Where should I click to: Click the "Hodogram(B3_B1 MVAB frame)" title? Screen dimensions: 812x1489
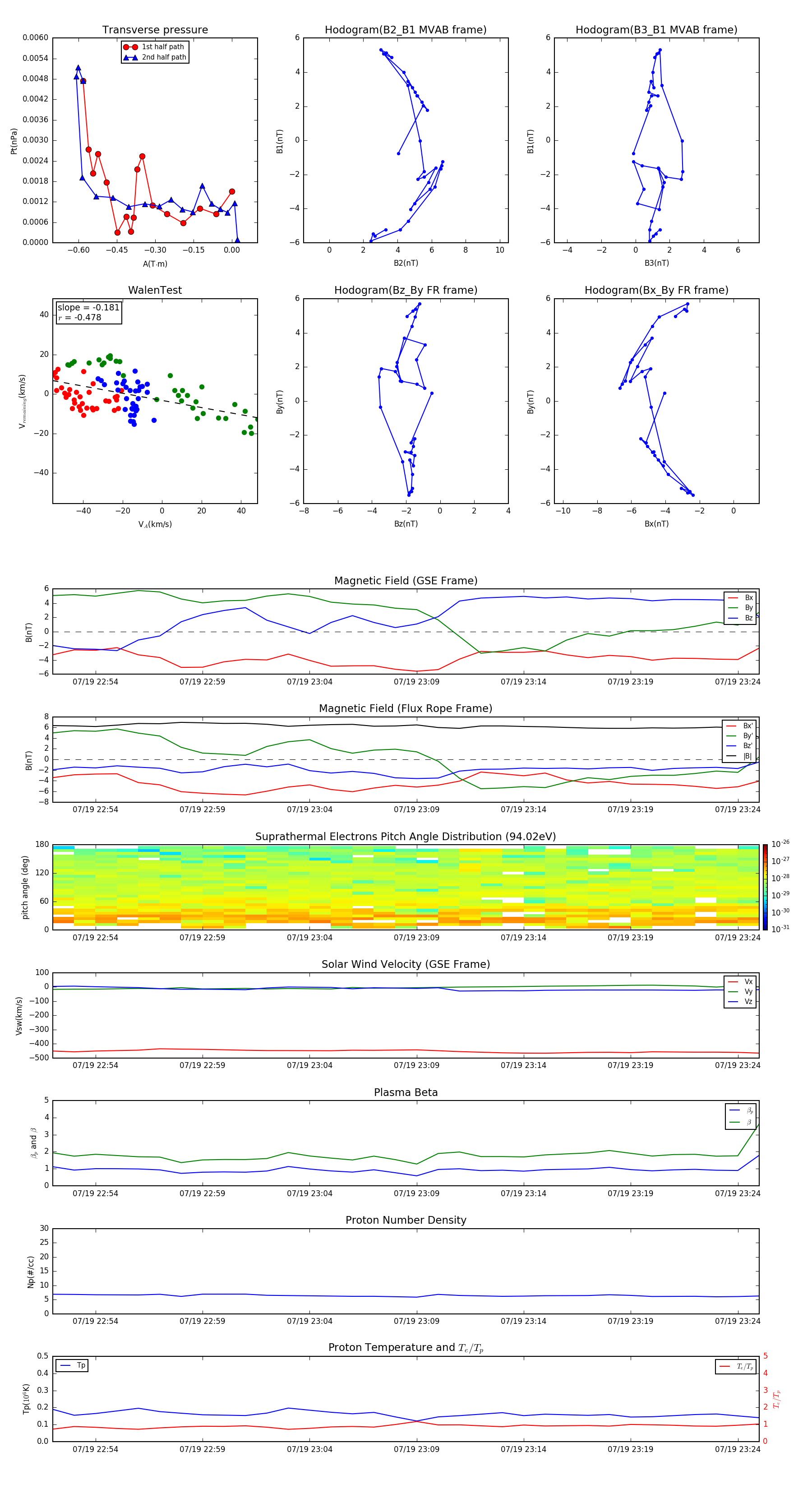tap(656, 29)
